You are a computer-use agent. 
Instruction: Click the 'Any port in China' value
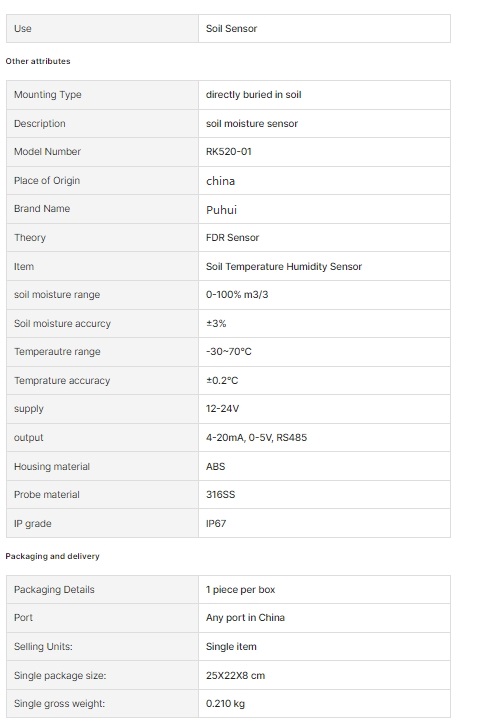[x=245, y=618]
